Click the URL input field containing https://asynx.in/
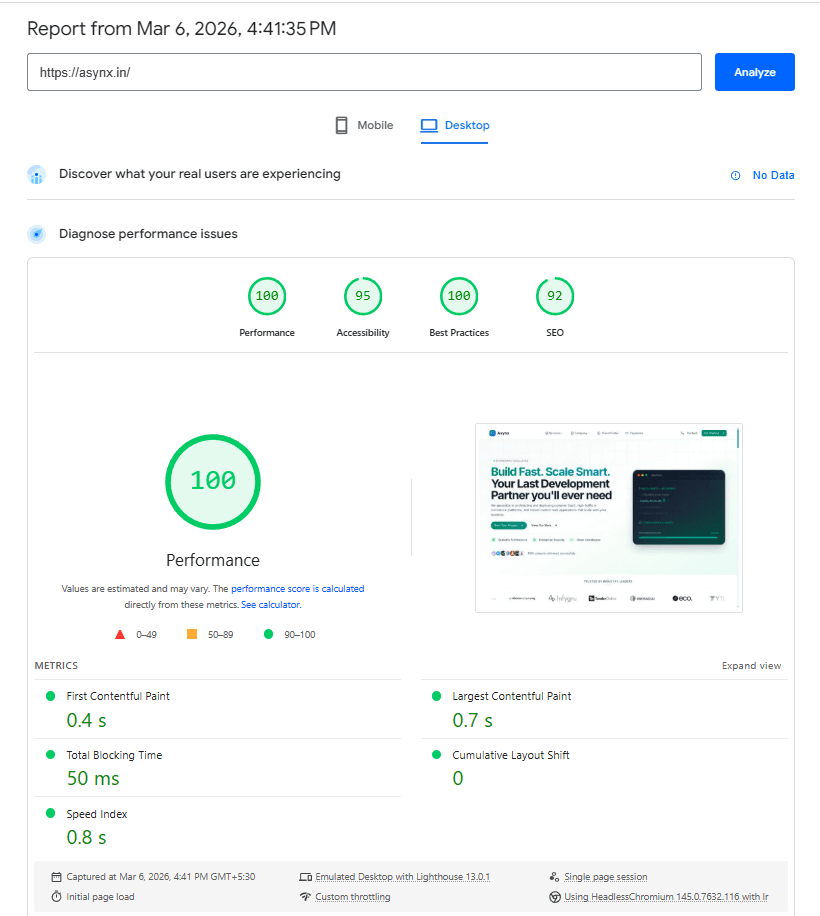 click(x=364, y=72)
